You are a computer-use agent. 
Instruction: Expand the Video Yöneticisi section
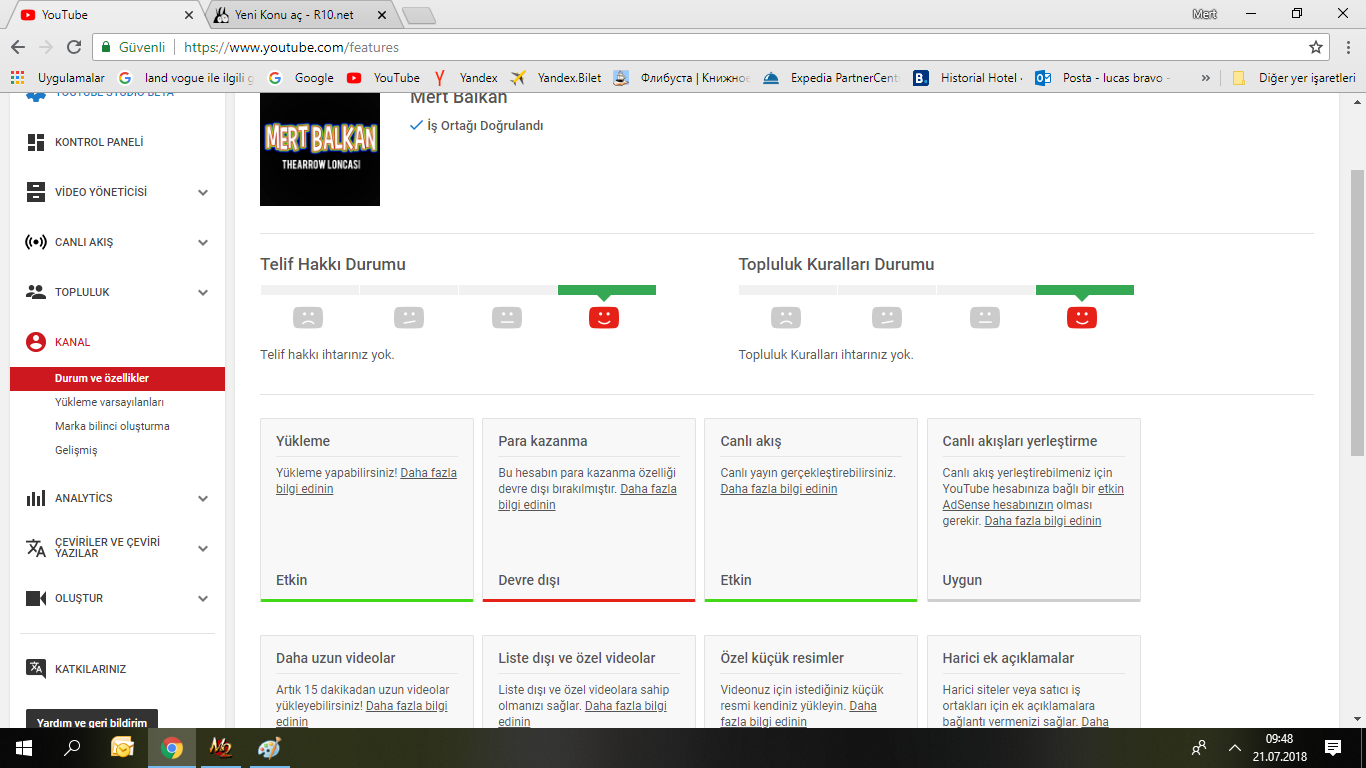[x=203, y=192]
